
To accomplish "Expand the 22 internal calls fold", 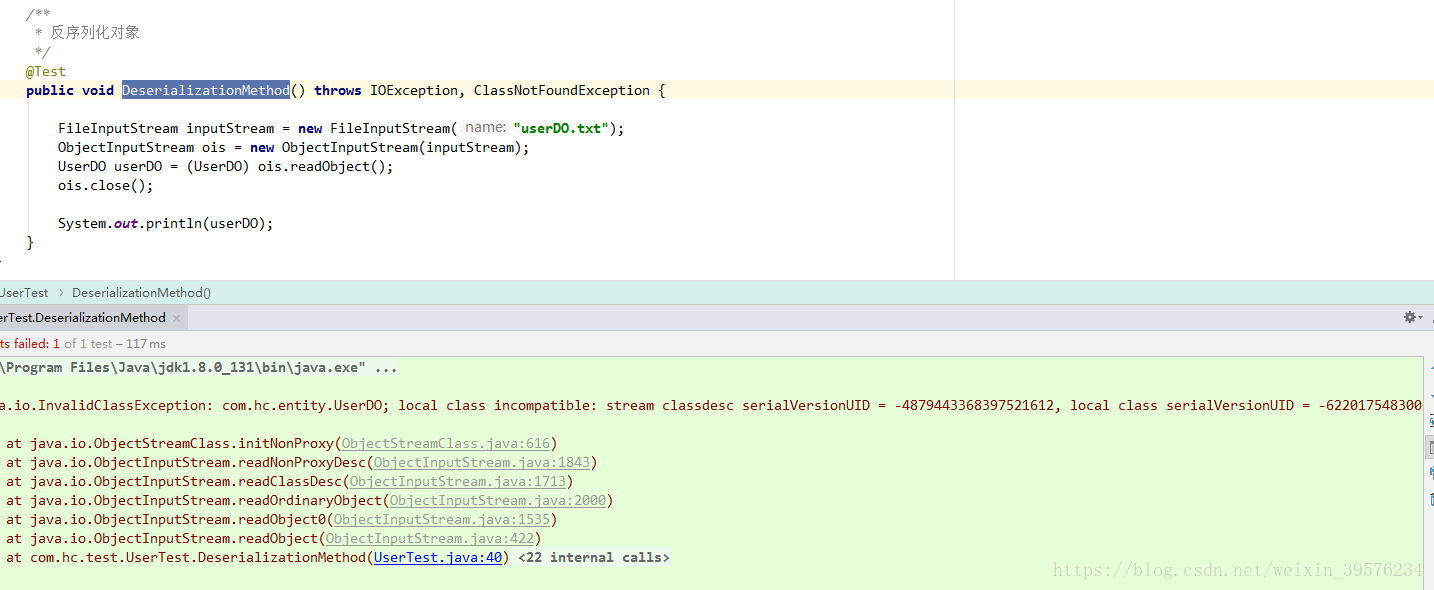I will [594, 558].
